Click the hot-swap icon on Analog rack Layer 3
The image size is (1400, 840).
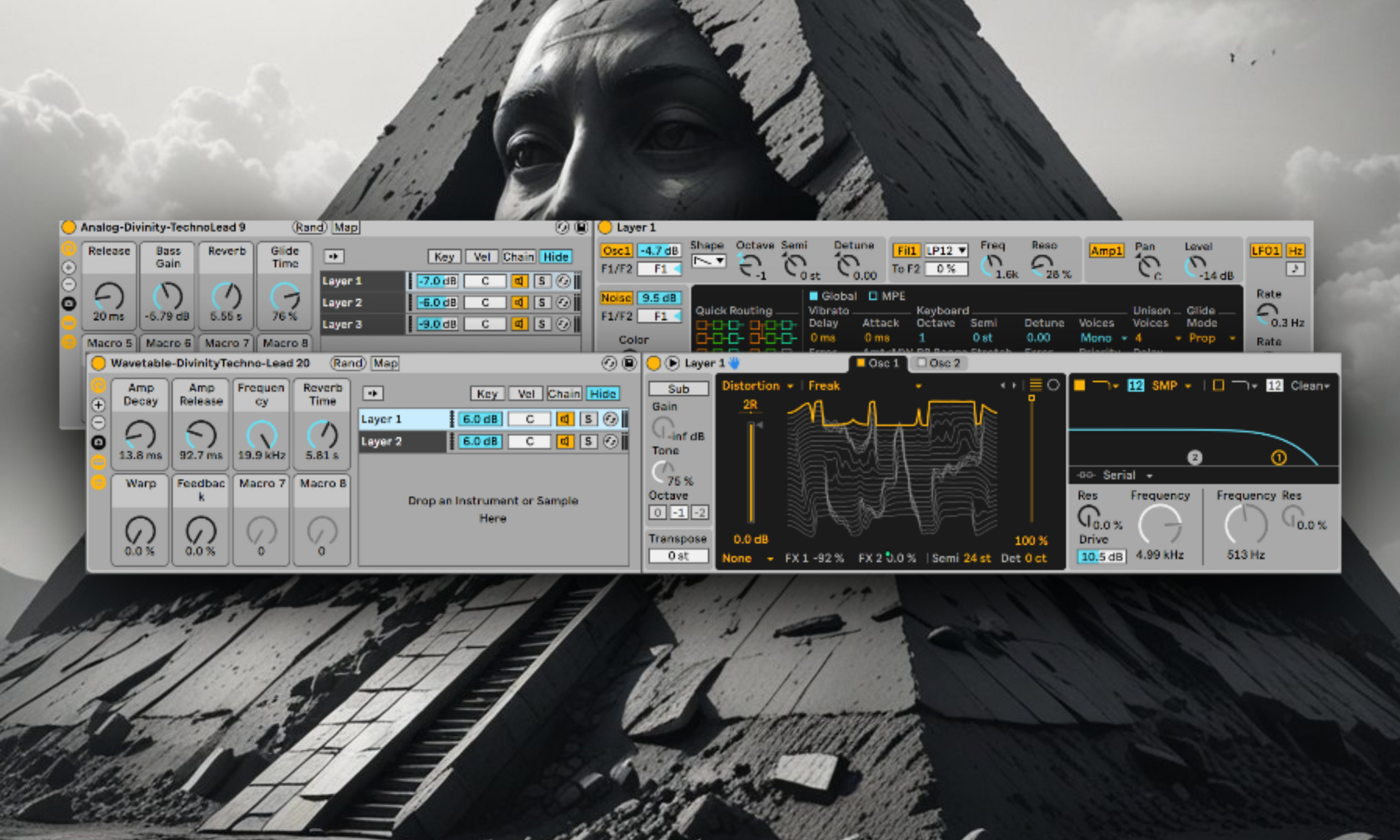tap(563, 324)
